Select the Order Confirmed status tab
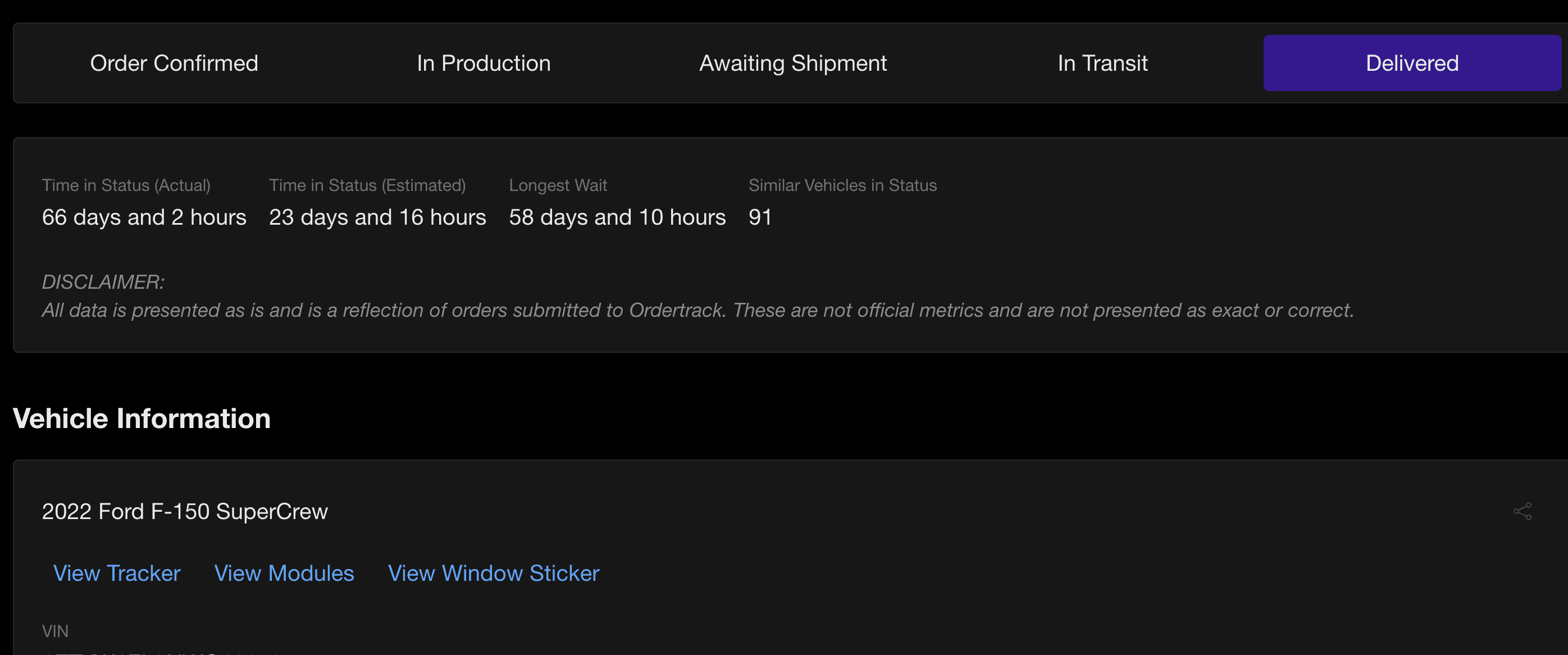1568x655 pixels. pyautogui.click(x=174, y=63)
